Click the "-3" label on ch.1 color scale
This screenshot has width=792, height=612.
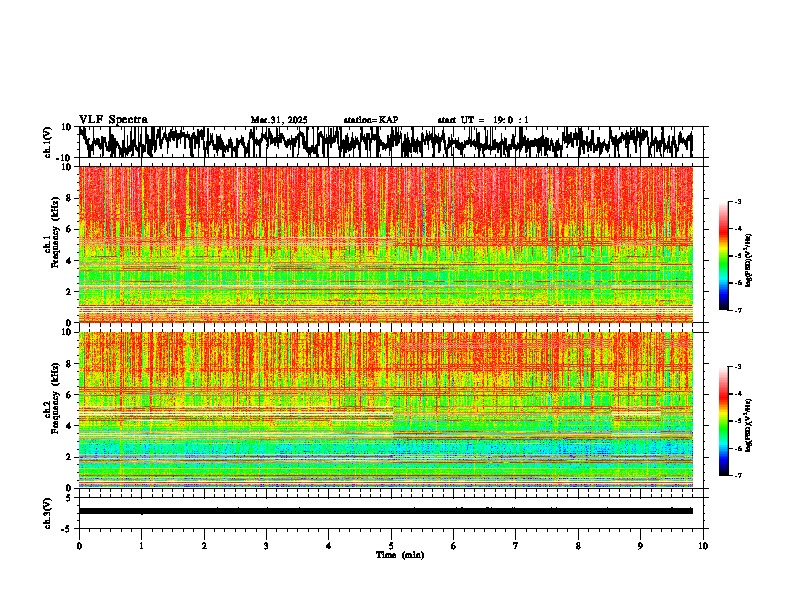(737, 201)
